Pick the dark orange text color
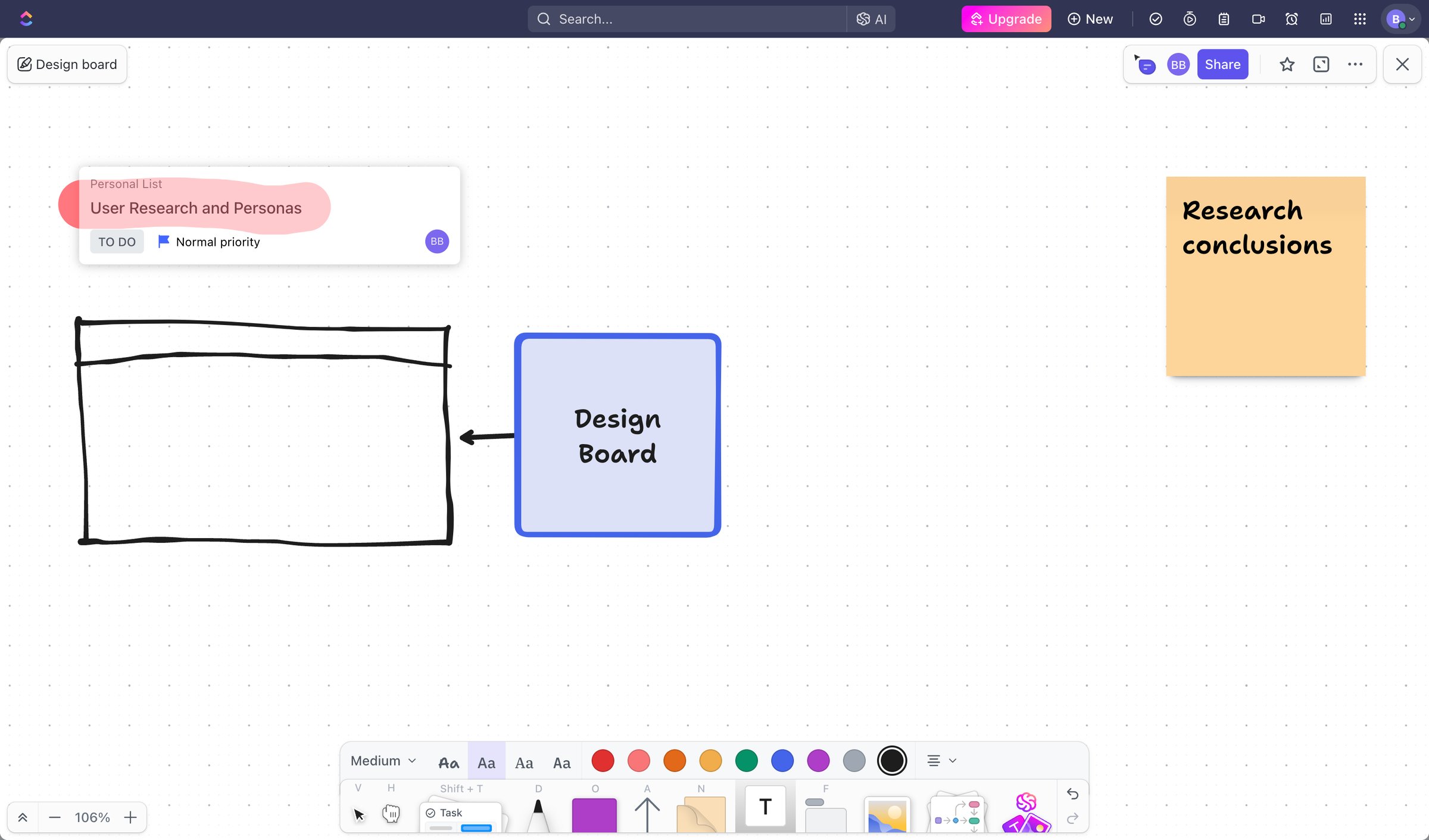Image resolution: width=1429 pixels, height=840 pixels. 675,761
